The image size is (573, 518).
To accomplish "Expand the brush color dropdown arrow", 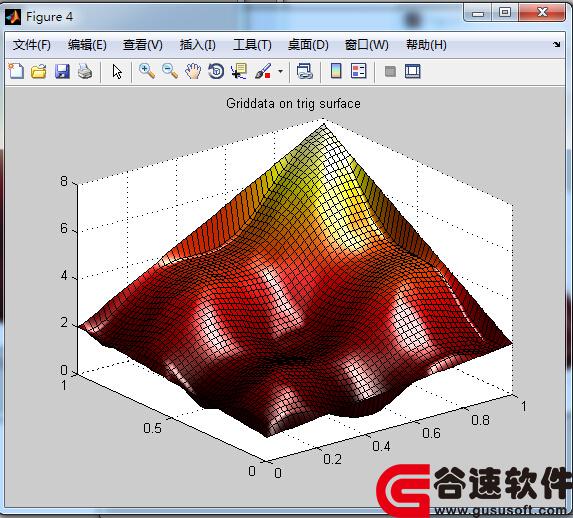I will [280, 71].
